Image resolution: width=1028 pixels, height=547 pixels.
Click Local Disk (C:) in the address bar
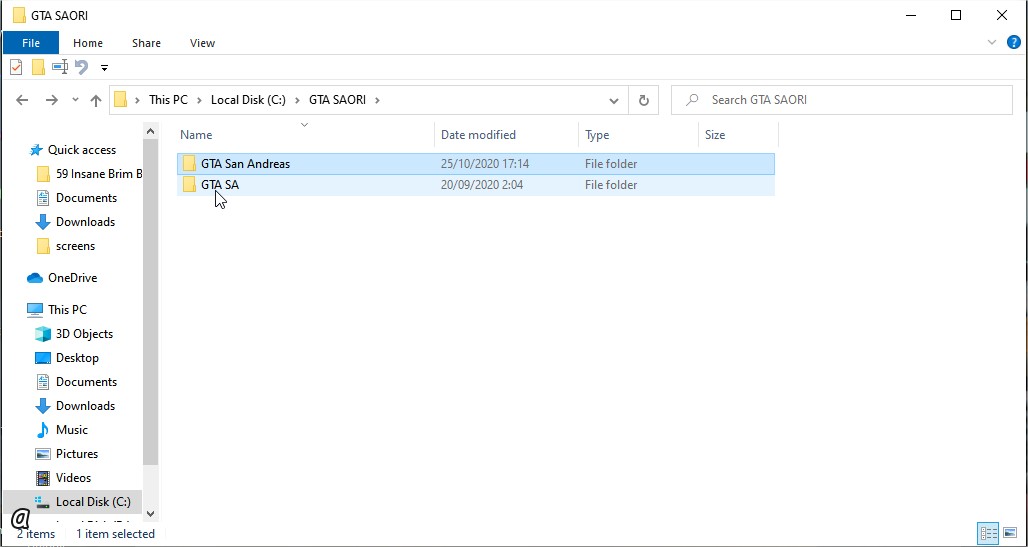248,100
